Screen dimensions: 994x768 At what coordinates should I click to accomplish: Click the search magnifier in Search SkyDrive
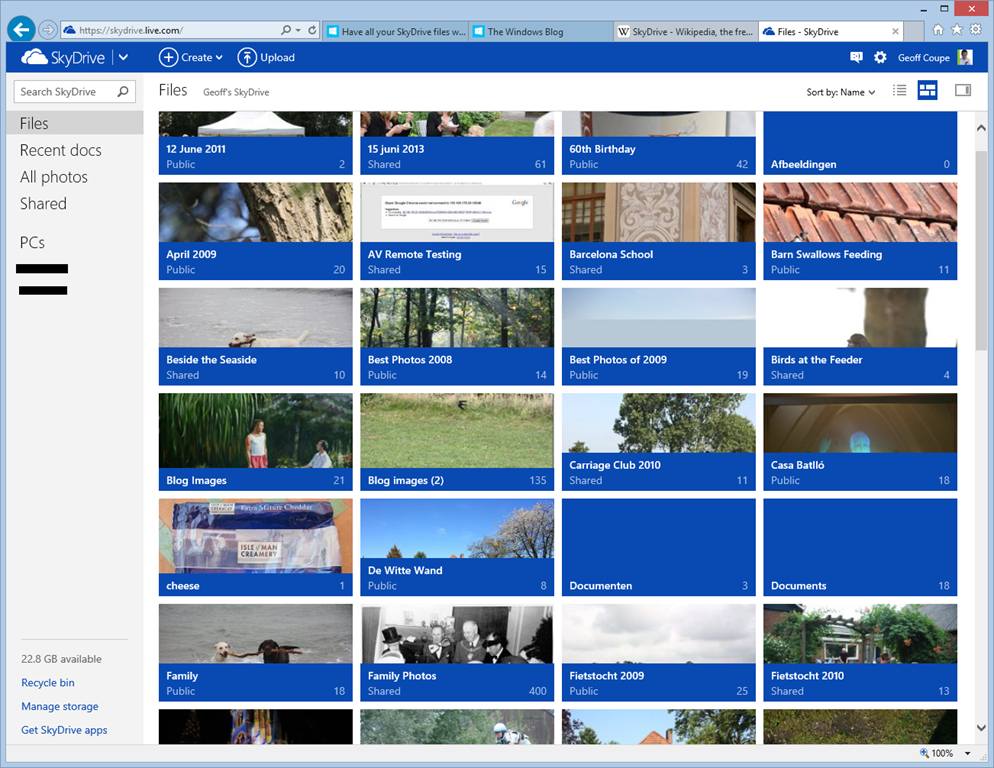coord(123,92)
